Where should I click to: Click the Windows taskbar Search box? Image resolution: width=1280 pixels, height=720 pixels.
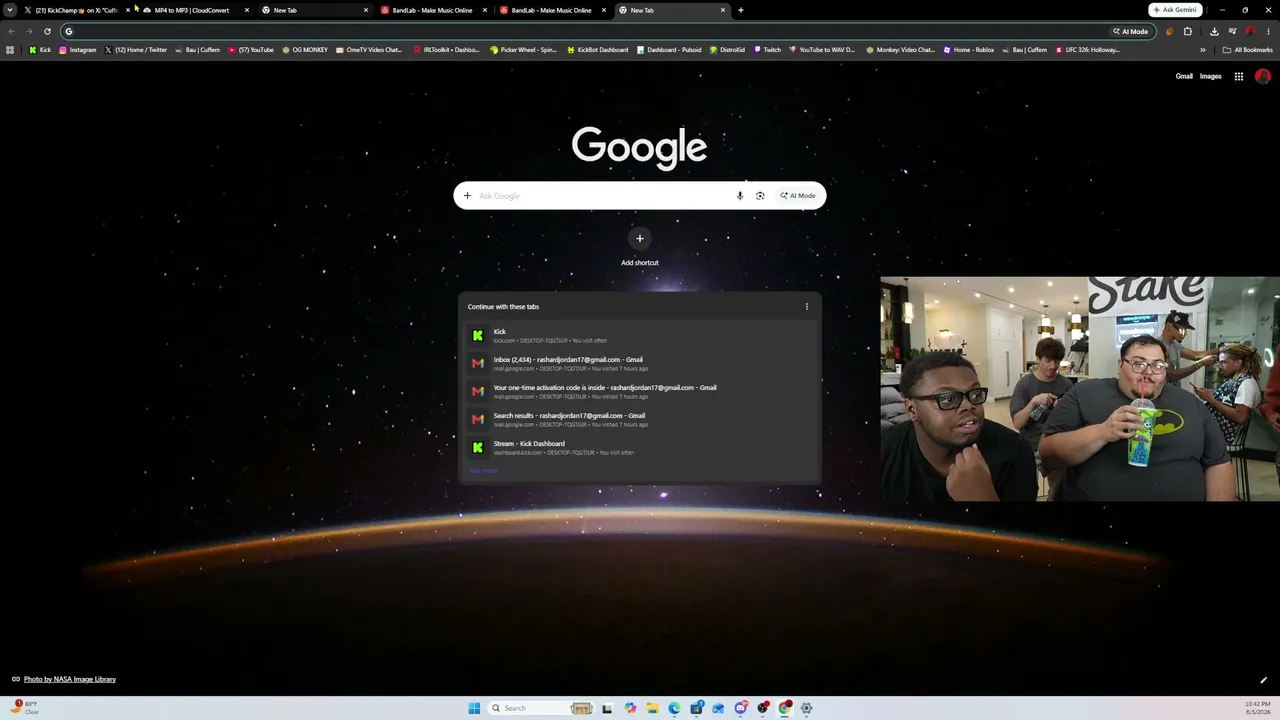(540, 708)
